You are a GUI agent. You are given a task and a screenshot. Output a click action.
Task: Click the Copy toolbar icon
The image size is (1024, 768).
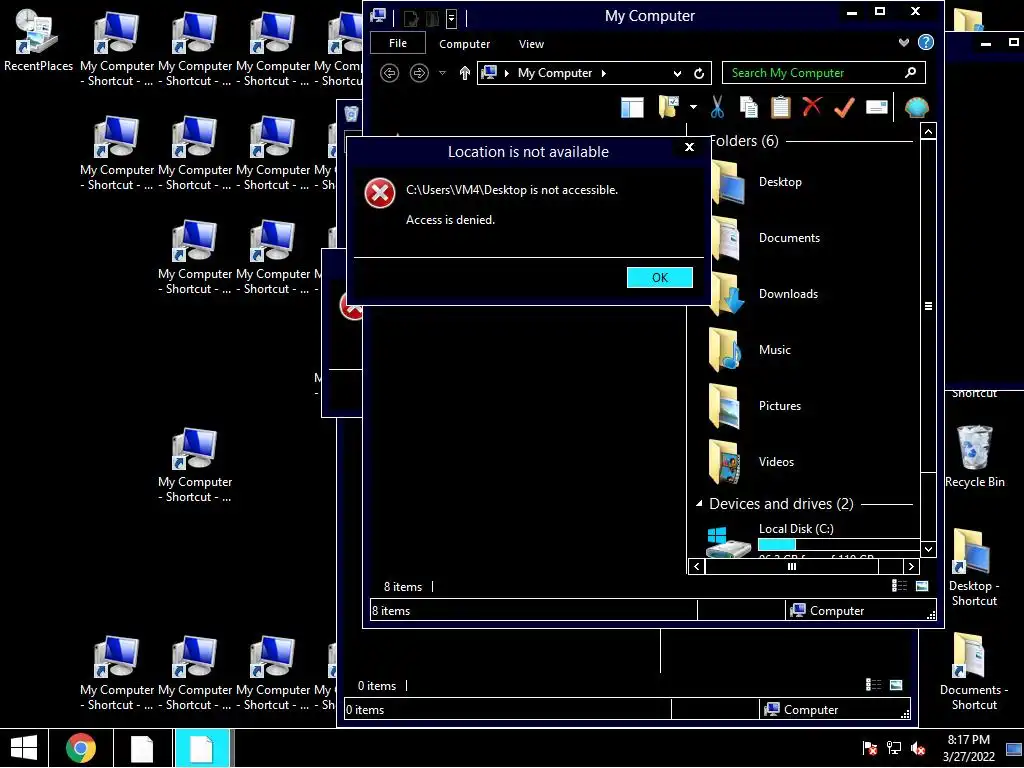(x=748, y=107)
